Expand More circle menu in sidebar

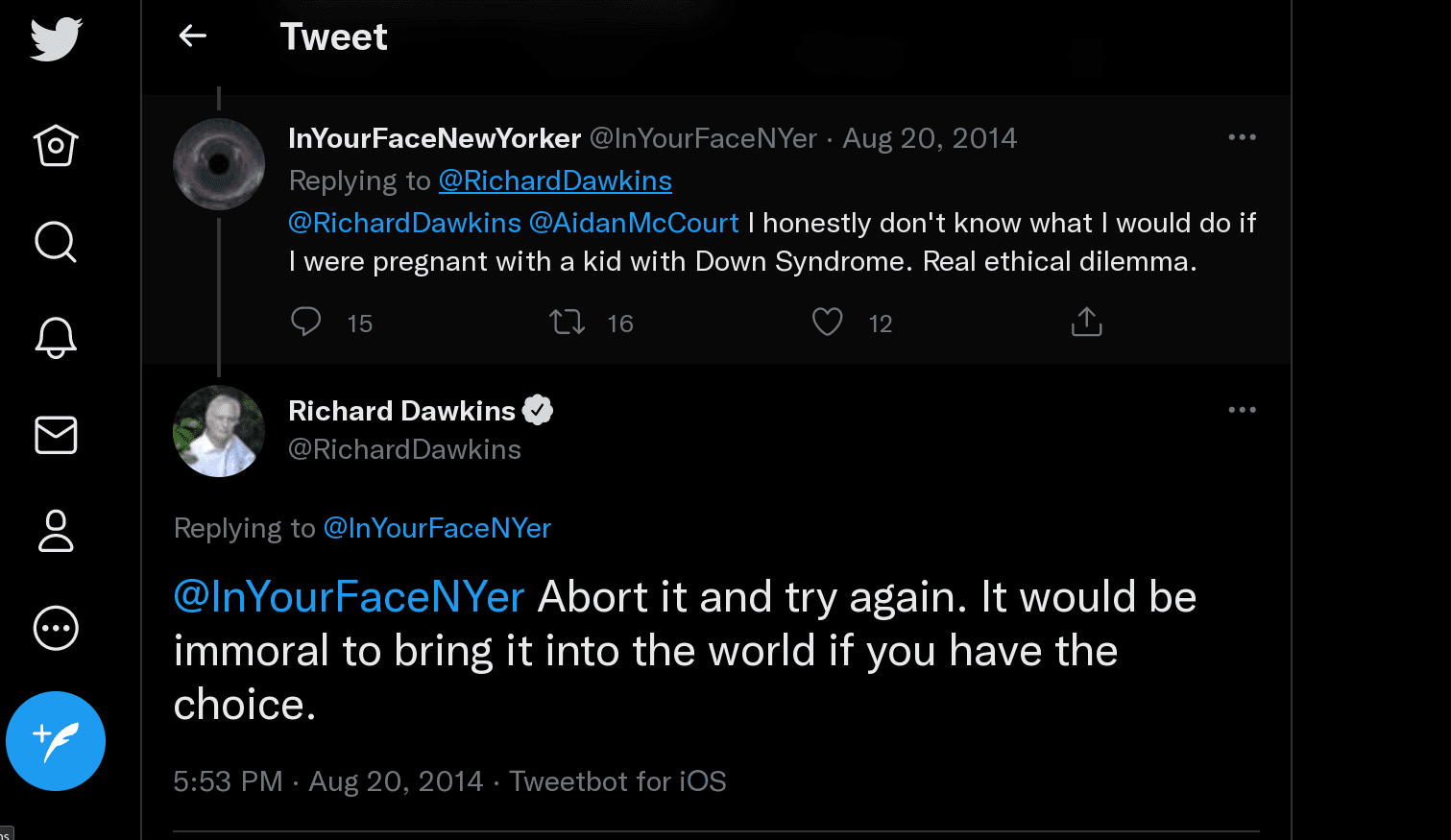click(x=56, y=629)
